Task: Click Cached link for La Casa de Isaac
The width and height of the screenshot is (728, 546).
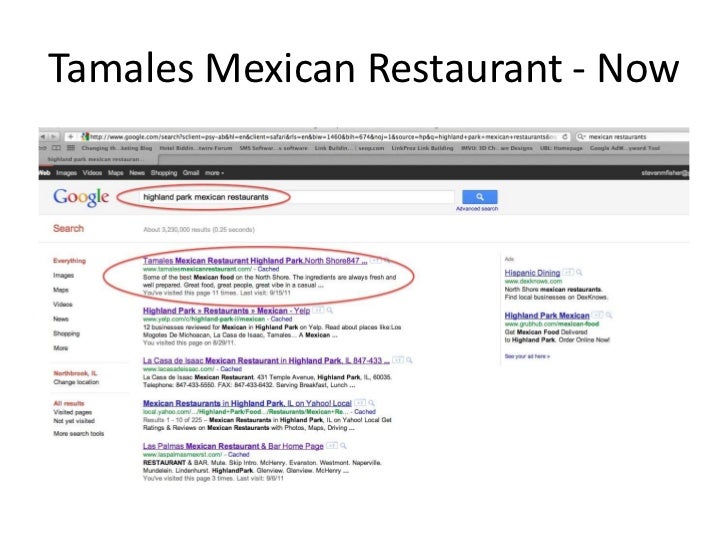Action: coord(231,369)
